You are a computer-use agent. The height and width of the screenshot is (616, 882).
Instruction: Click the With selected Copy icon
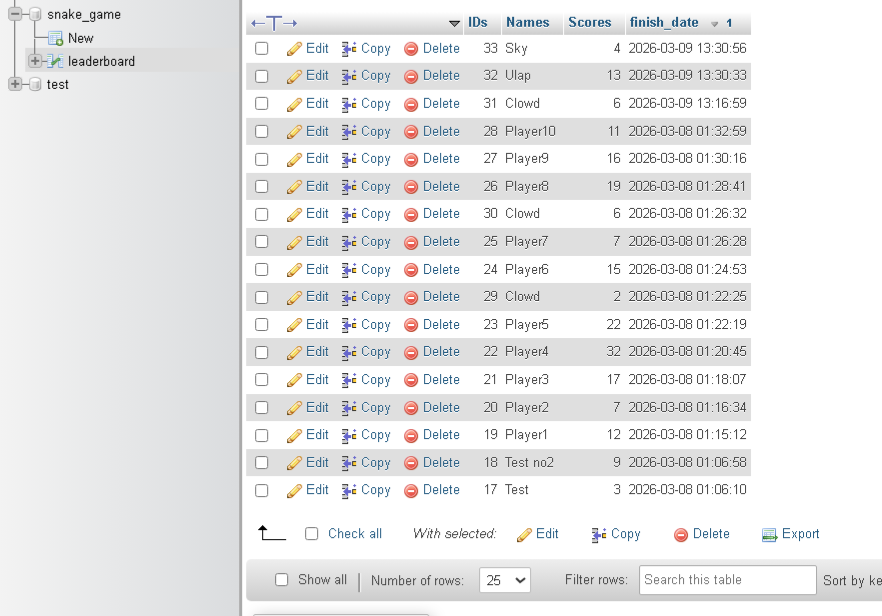coord(598,534)
